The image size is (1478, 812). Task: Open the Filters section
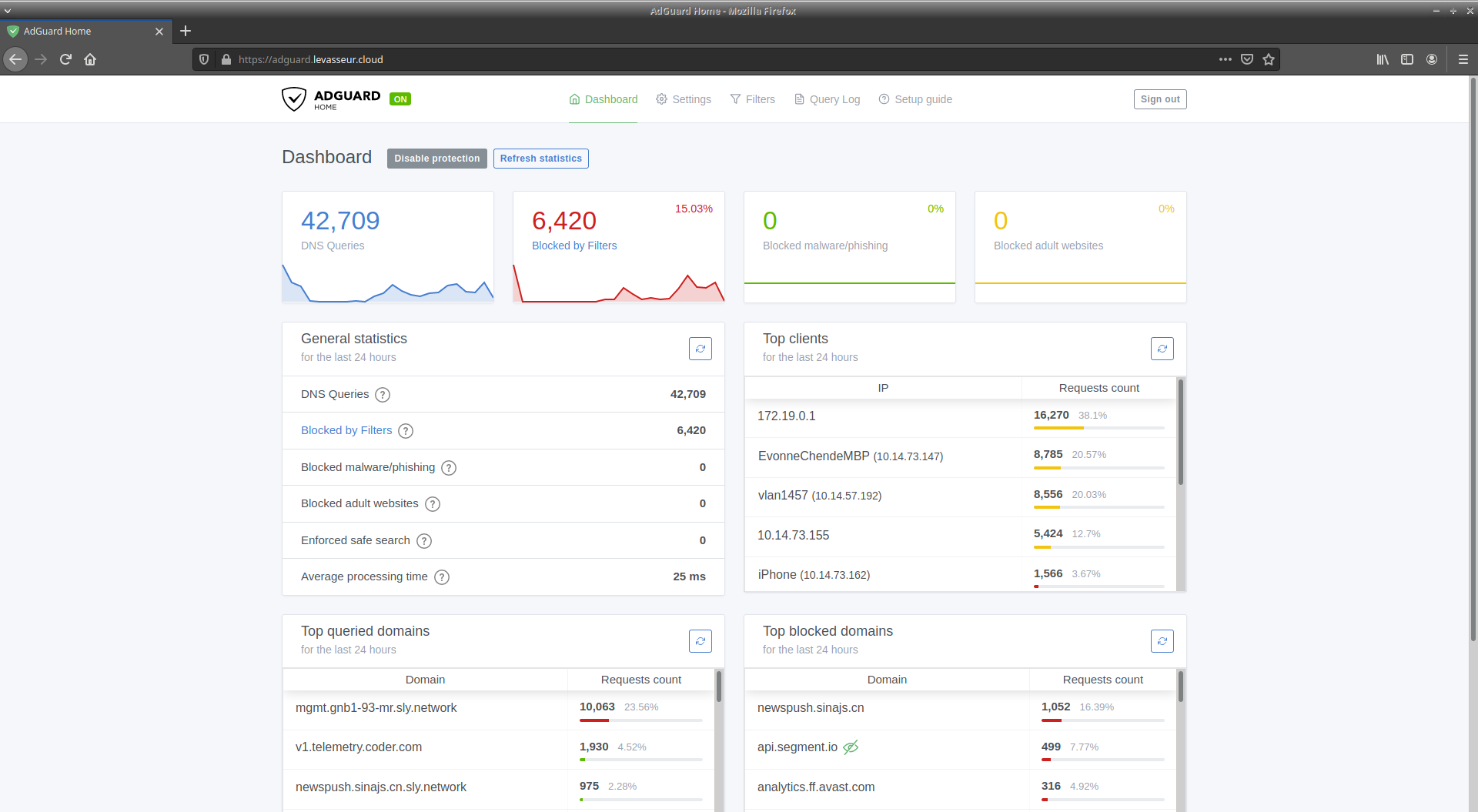tap(759, 99)
